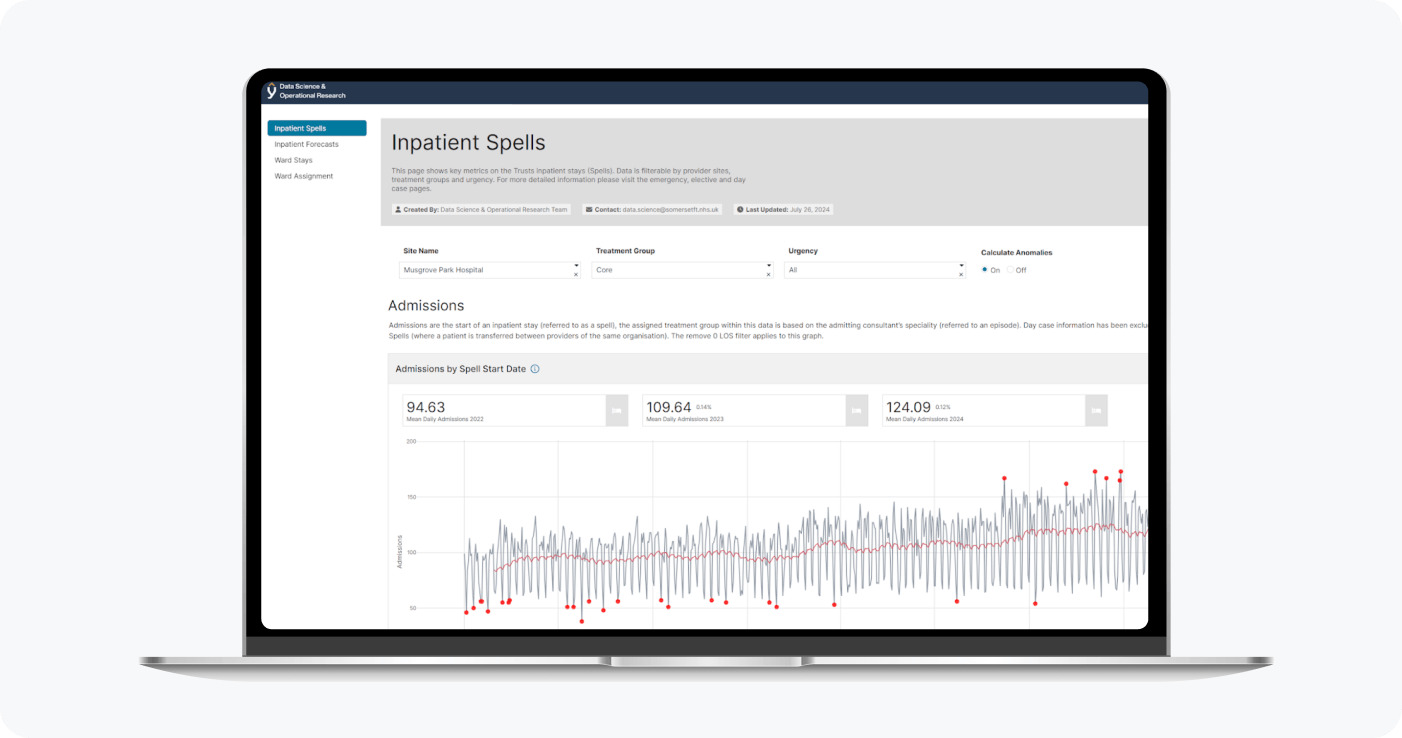Click the 124.09 Mean Daily Admissions 2024 card
Image resolution: width=1402 pixels, height=738 pixels.
(x=995, y=410)
